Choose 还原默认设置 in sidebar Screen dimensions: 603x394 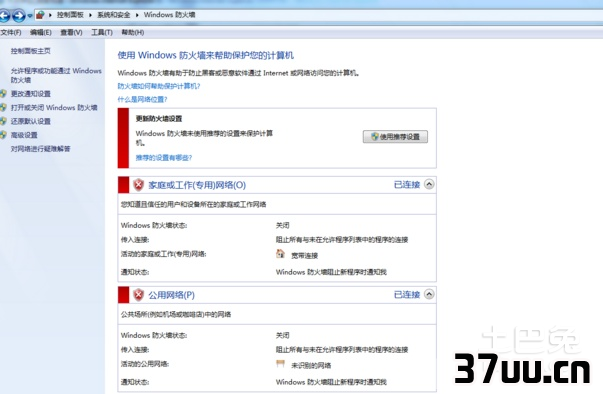tap(30, 121)
